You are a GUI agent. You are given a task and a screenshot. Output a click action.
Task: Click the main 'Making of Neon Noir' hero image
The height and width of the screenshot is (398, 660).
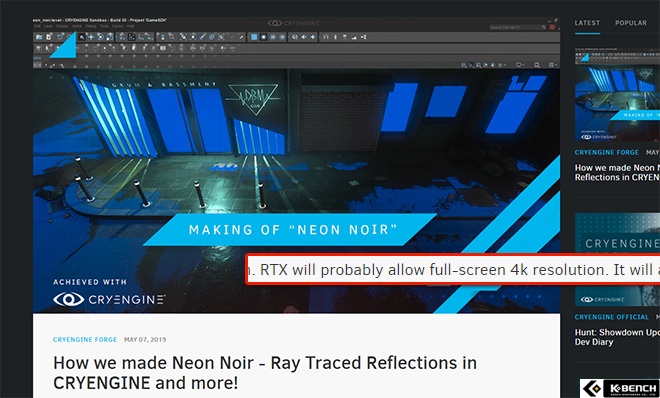[296, 165]
